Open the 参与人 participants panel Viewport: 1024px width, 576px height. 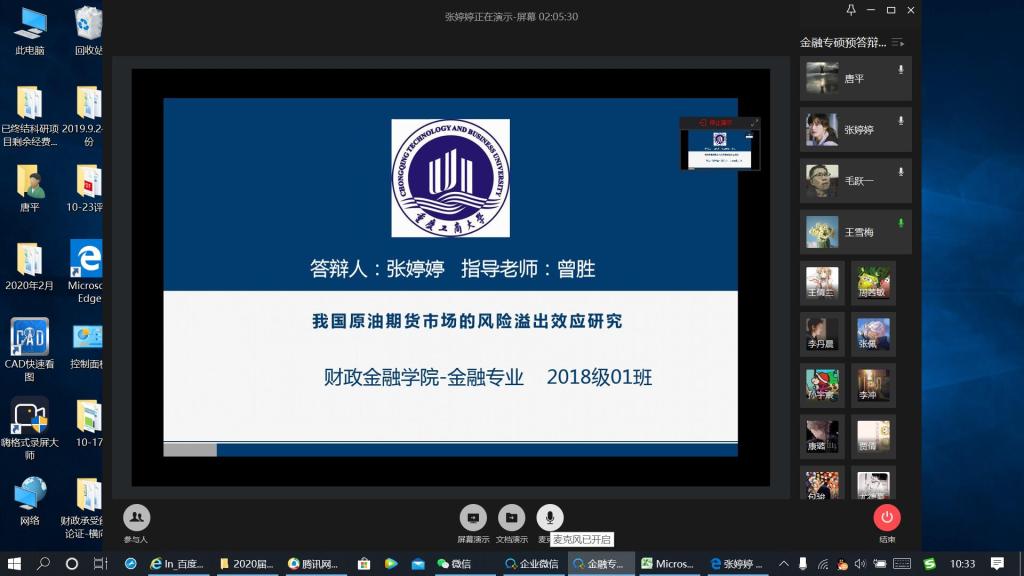(x=136, y=517)
